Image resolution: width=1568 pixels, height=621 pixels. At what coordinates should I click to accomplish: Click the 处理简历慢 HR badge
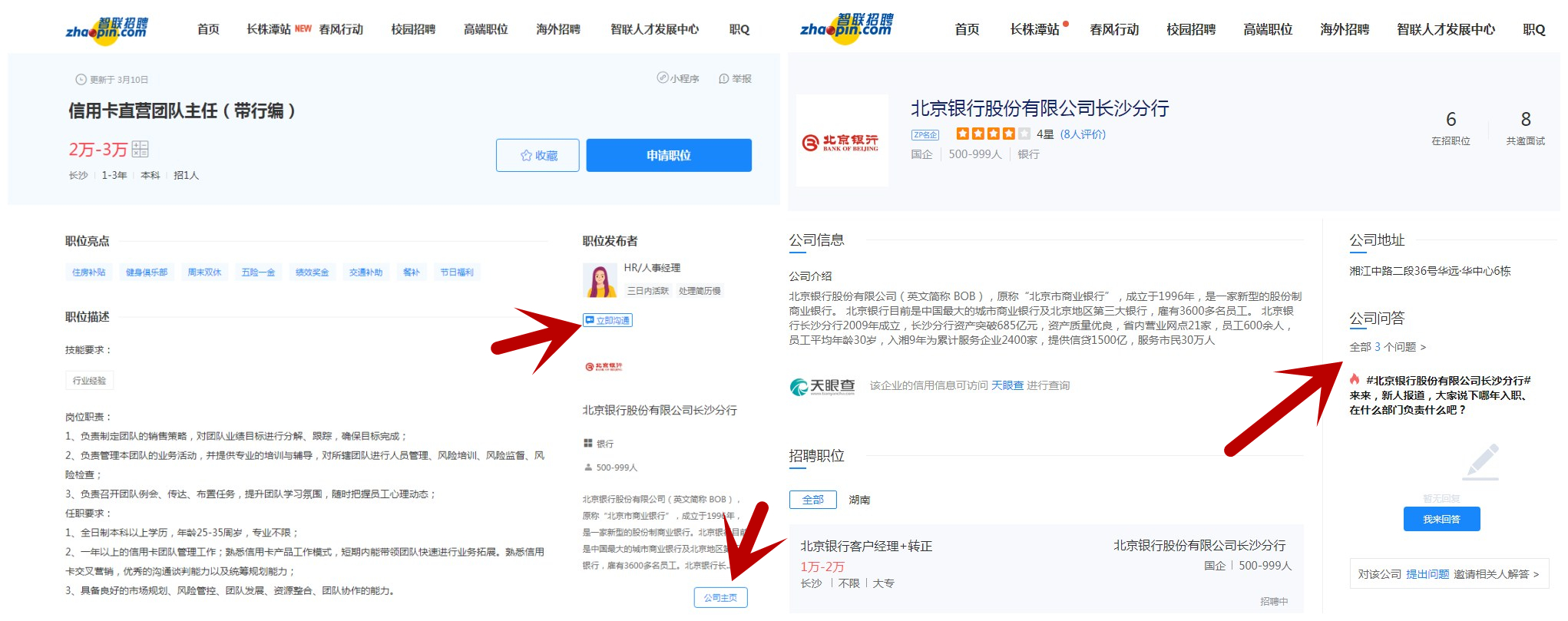700,291
